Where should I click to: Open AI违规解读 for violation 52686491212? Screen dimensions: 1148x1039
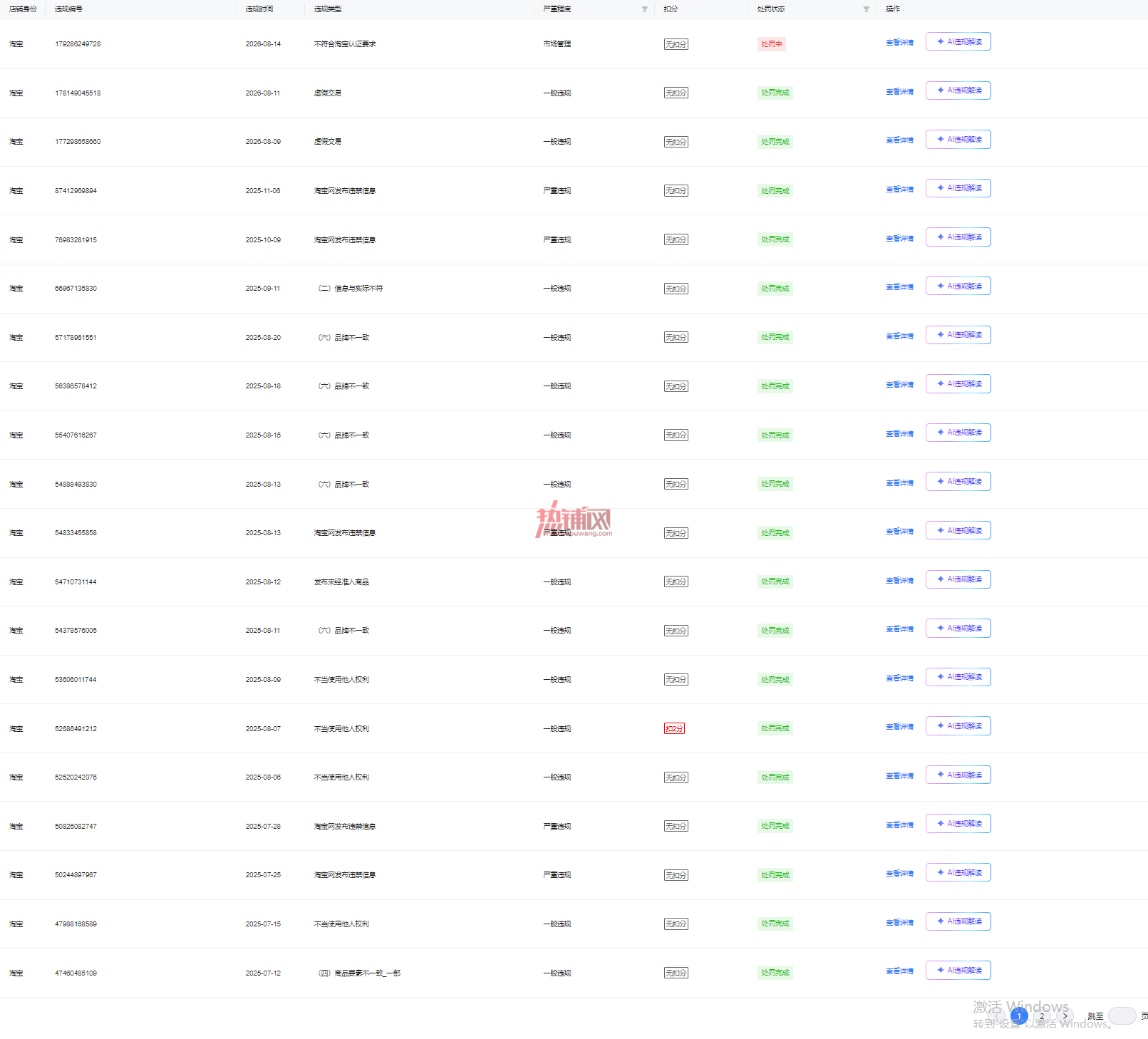click(958, 726)
